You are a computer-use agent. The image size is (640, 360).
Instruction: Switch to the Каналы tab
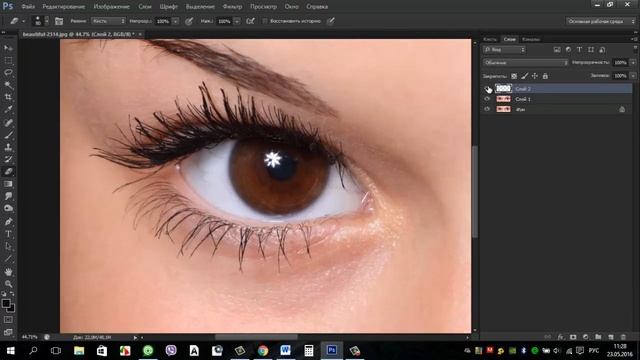pos(531,39)
